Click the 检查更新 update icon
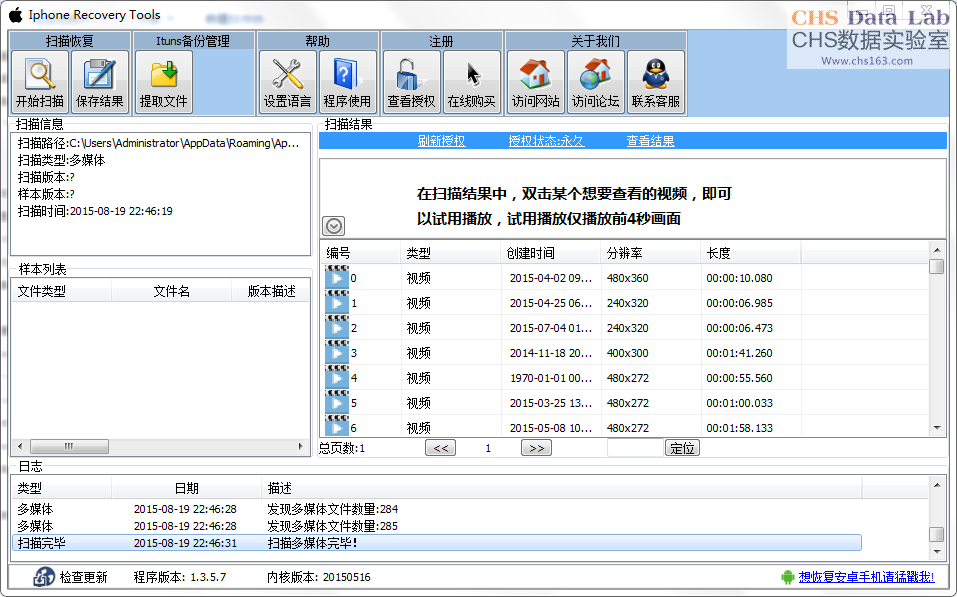957x597 pixels. pos(44,577)
